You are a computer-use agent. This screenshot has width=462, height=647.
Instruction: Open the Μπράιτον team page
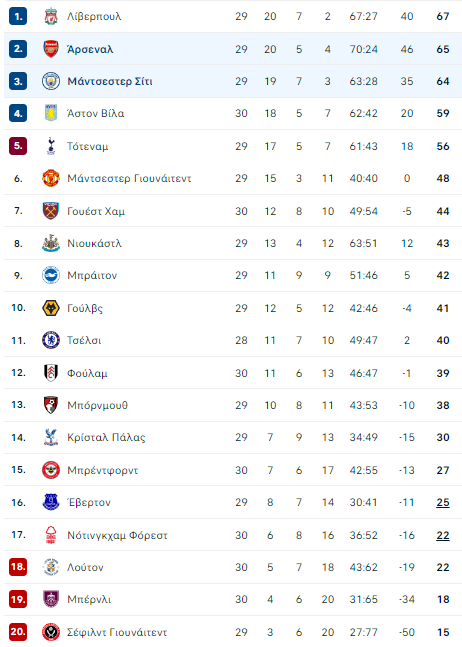[x=92, y=276]
